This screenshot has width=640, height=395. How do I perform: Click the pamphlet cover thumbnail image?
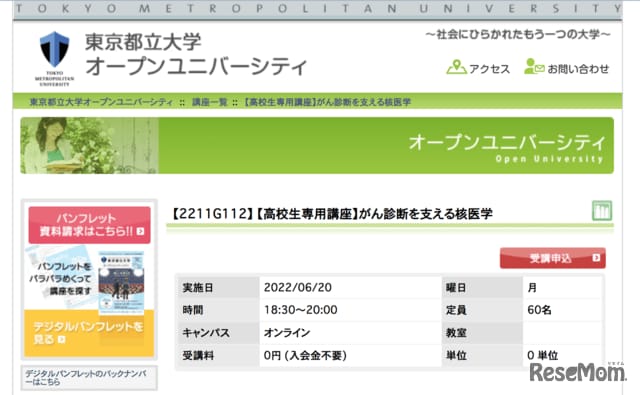(122, 282)
